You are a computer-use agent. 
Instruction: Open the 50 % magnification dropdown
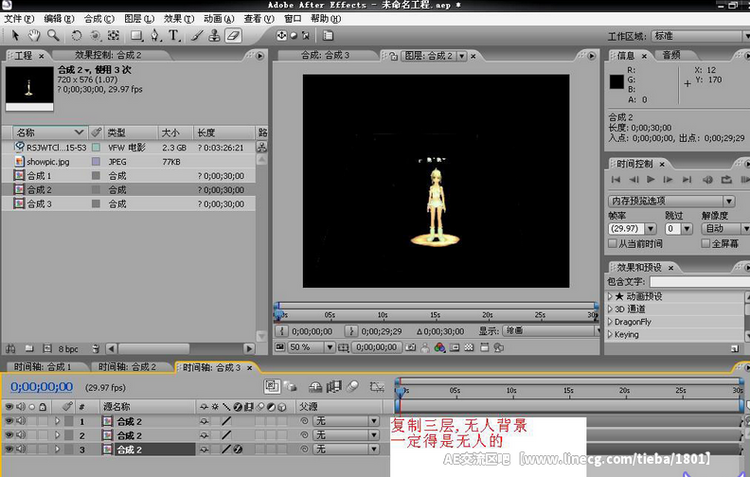click(x=311, y=347)
